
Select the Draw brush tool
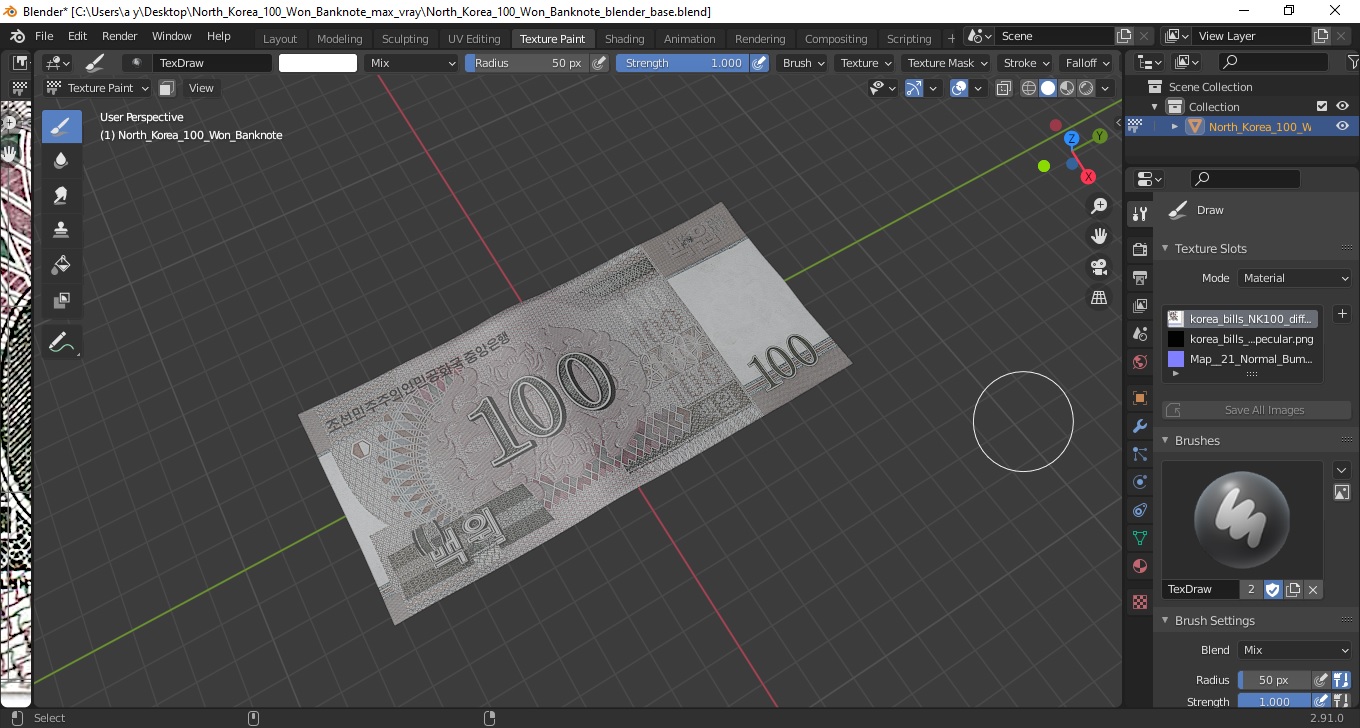61,127
